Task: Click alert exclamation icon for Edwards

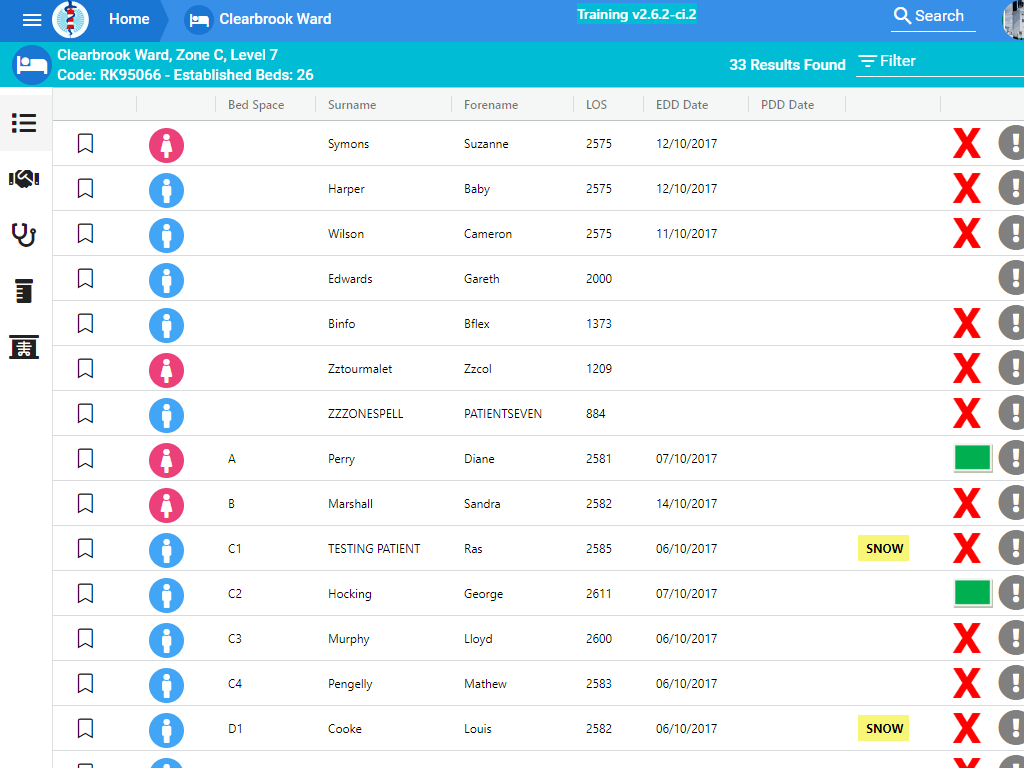Action: coord(1012,278)
